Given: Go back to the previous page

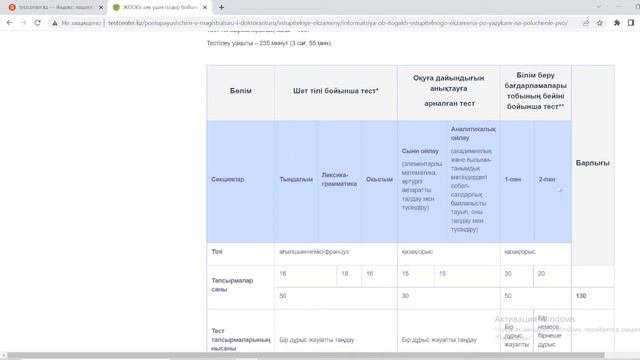Looking at the screenshot, I should coord(9,23).
